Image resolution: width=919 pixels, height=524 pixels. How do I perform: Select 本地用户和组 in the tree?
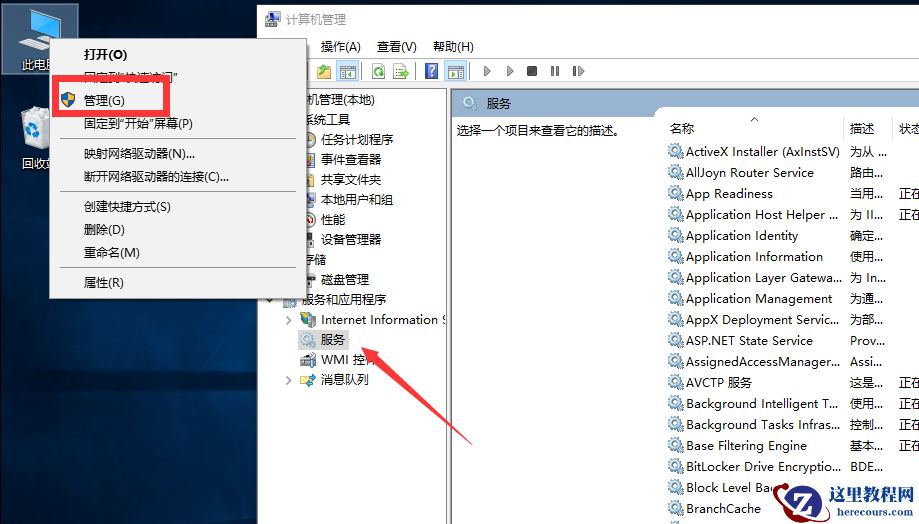(x=356, y=199)
